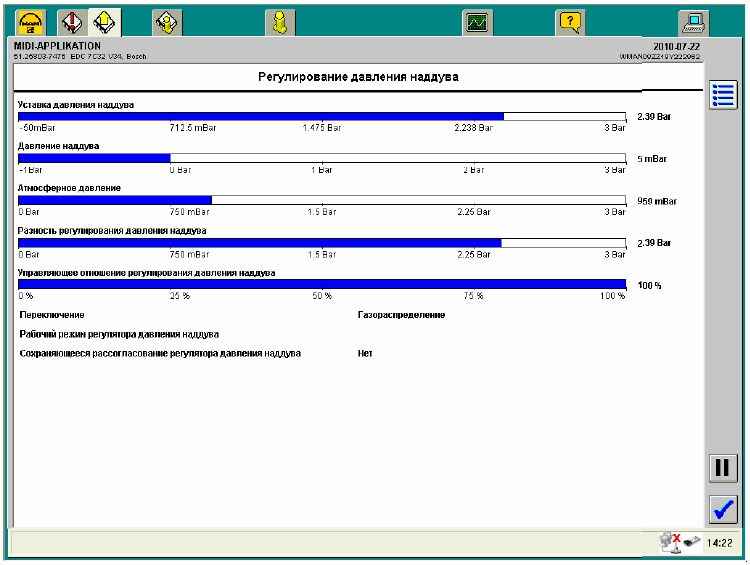Select the Разность регулирования давления наддува bar
Viewport: 750px width, 565px height.
point(321,242)
